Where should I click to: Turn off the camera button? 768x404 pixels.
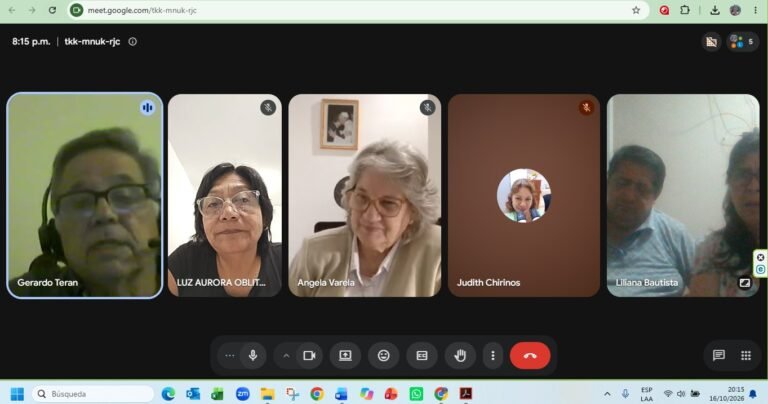click(x=309, y=356)
